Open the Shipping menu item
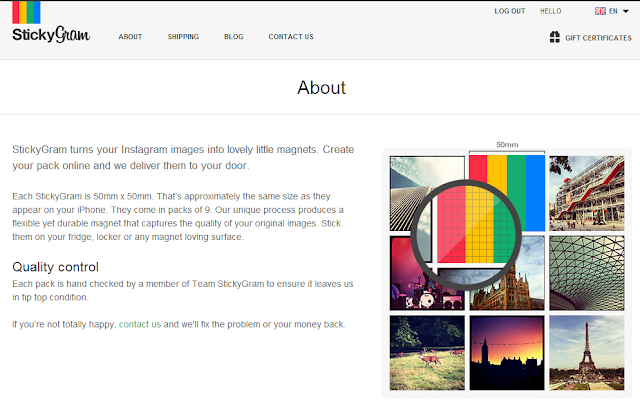Viewport: 640px width, 404px height. click(183, 37)
